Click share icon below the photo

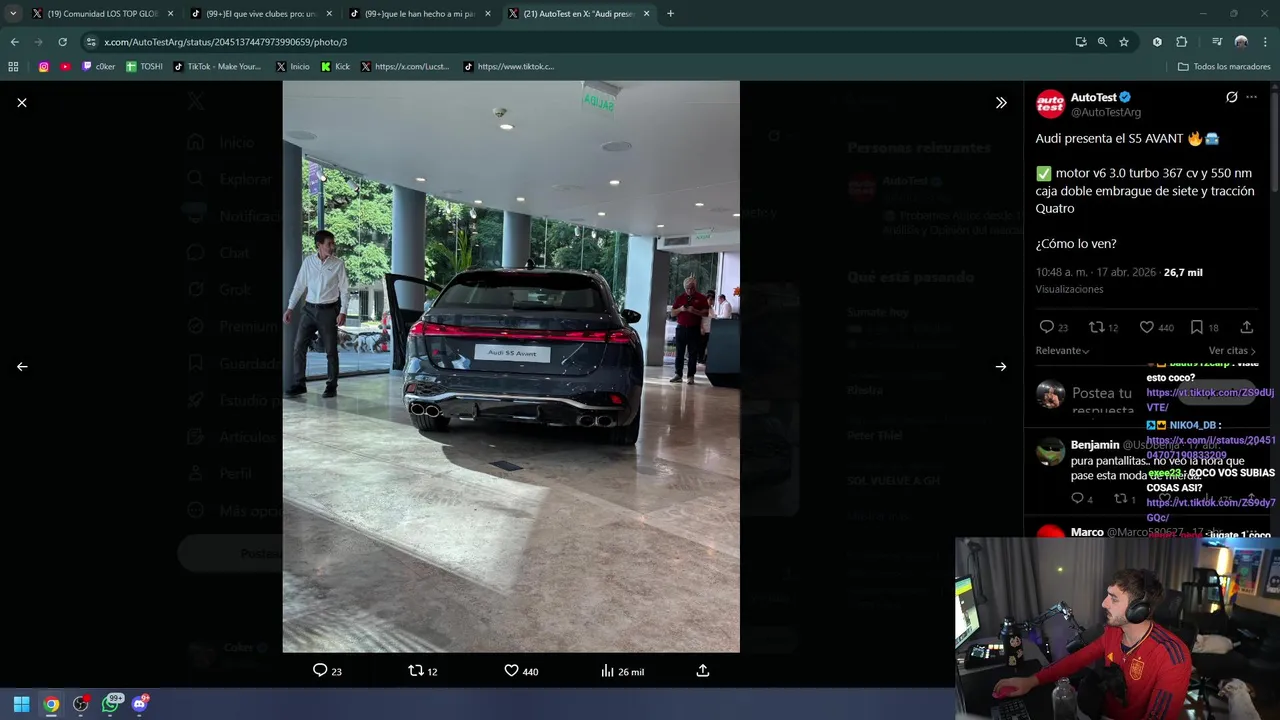[703, 671]
